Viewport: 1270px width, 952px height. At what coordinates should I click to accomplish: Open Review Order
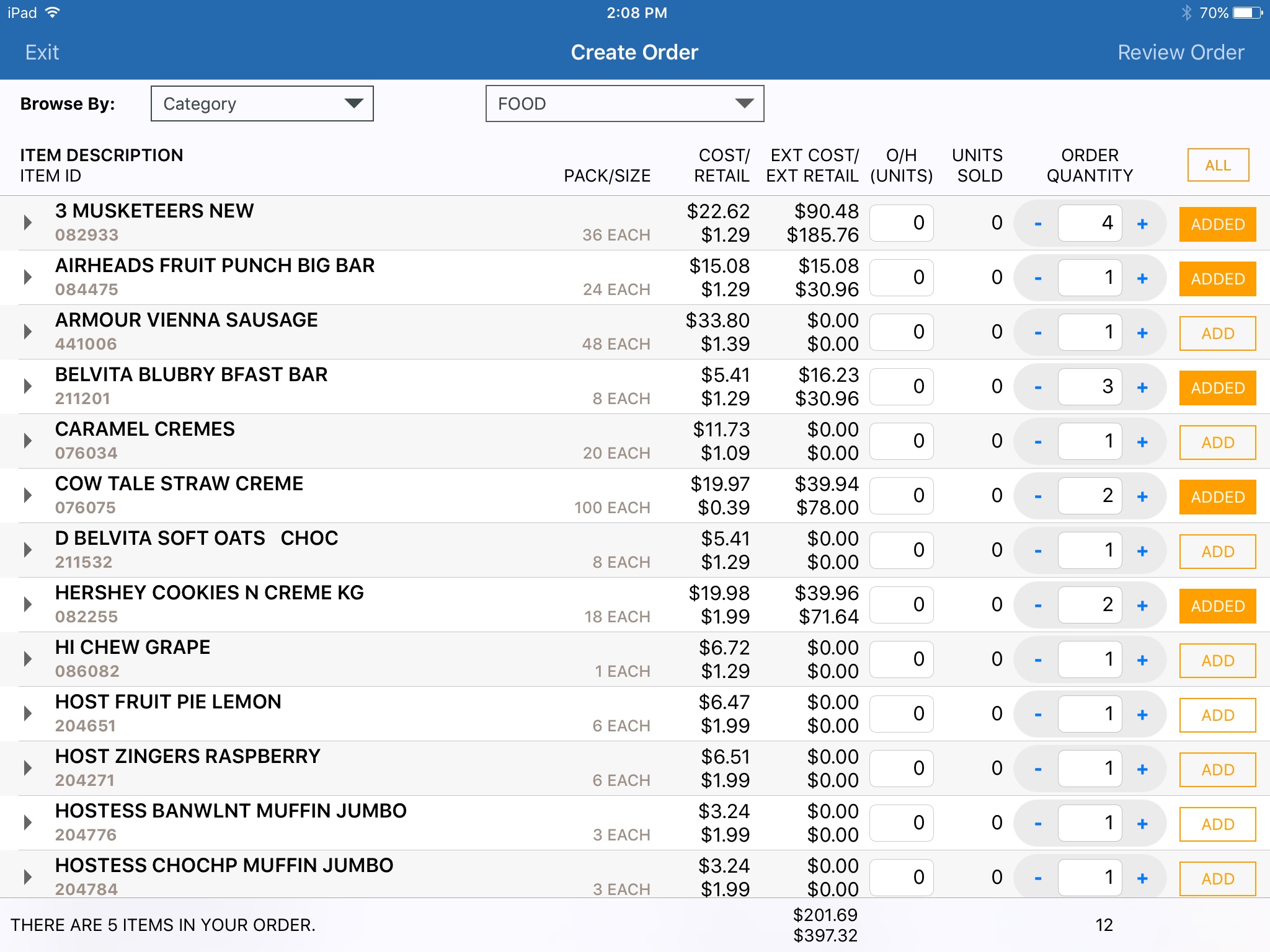1181,53
